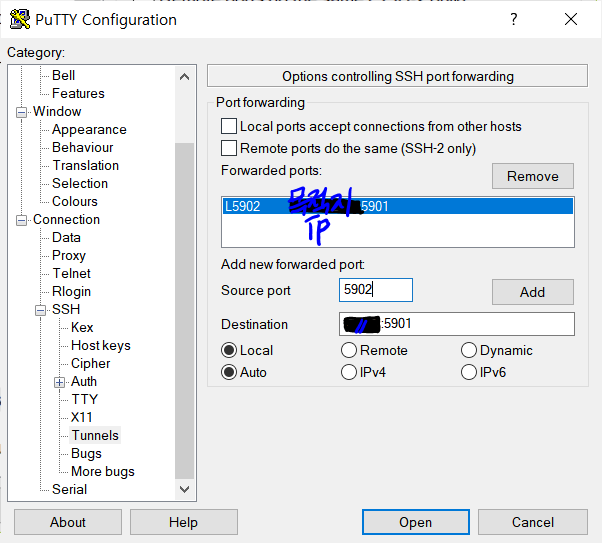
Task: Click the PuTTY icon in the title bar
Action: [20, 19]
